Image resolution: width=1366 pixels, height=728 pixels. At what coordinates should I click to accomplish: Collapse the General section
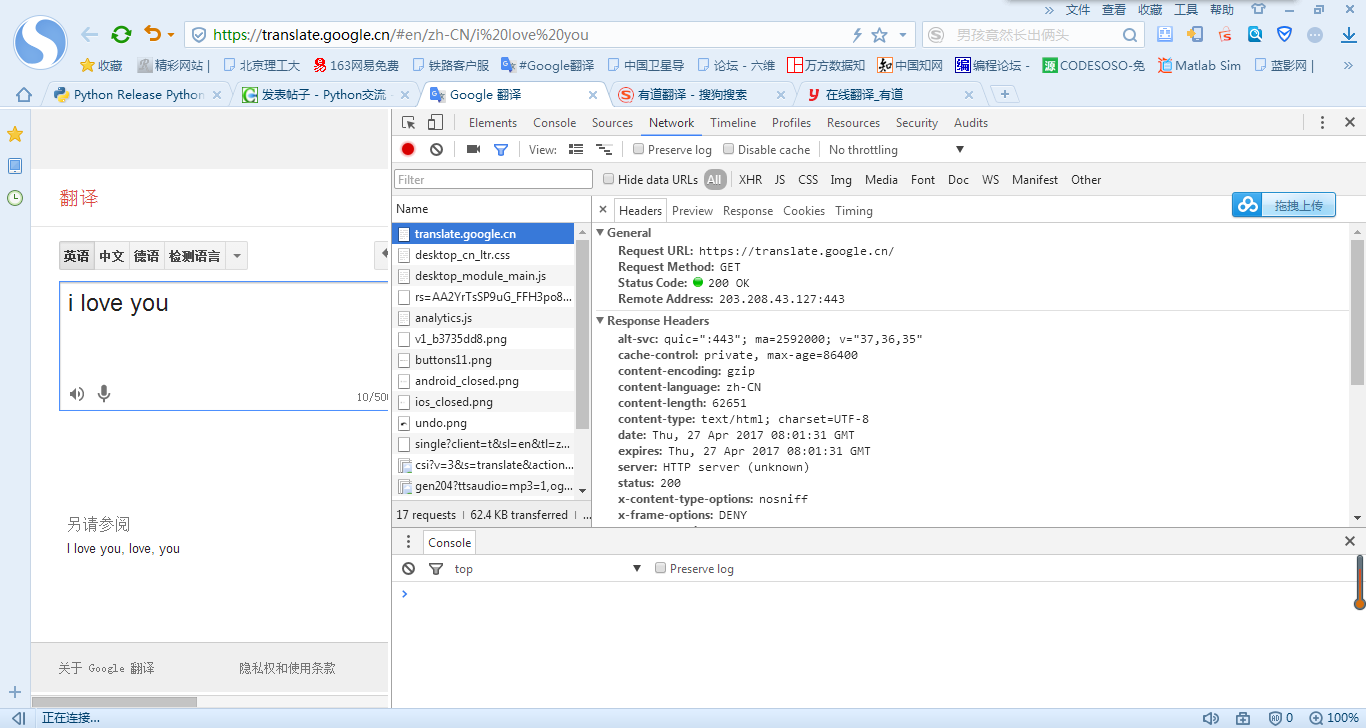point(600,233)
